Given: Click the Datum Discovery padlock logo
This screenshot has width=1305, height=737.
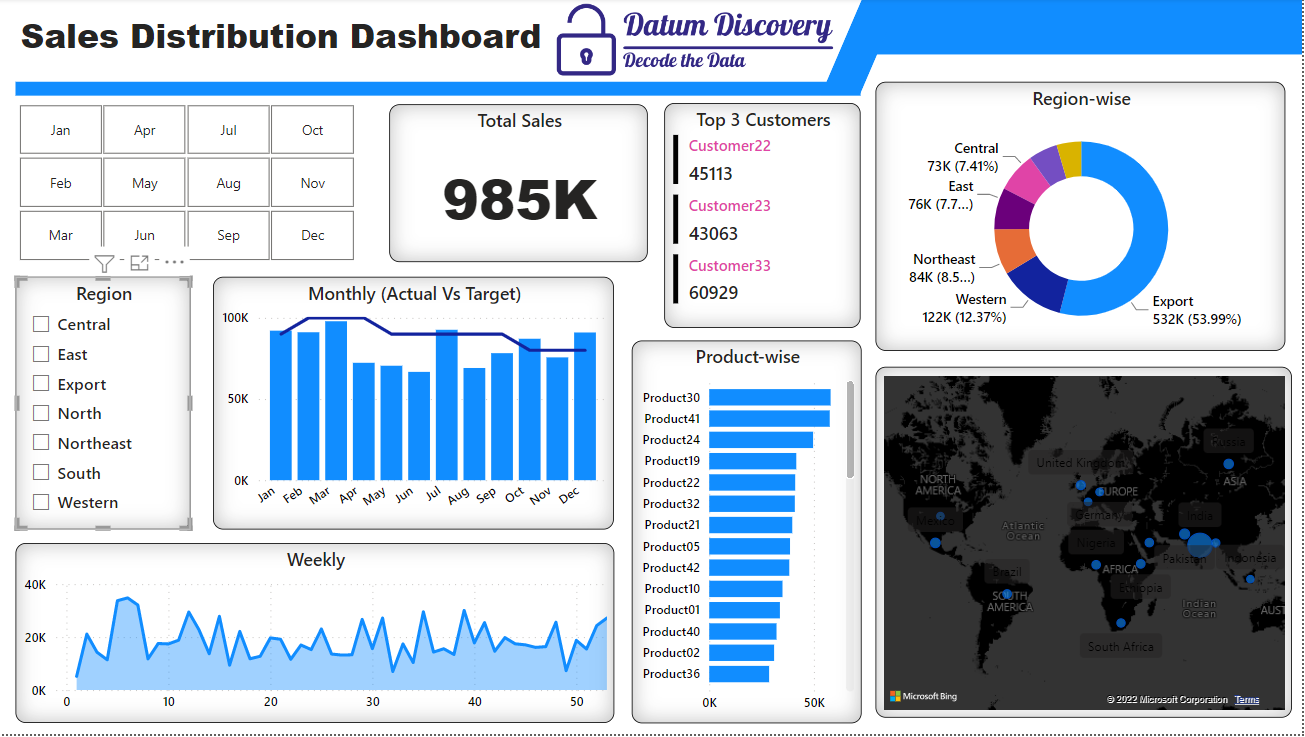Looking at the screenshot, I should click(586, 40).
